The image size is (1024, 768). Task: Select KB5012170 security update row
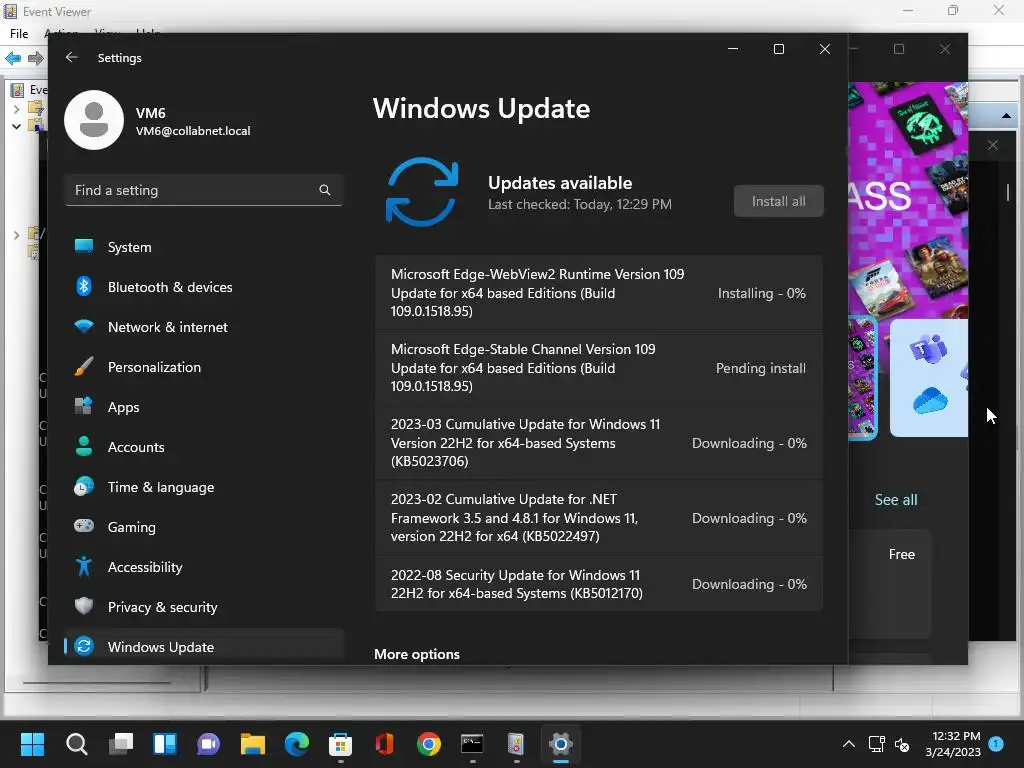(599, 584)
